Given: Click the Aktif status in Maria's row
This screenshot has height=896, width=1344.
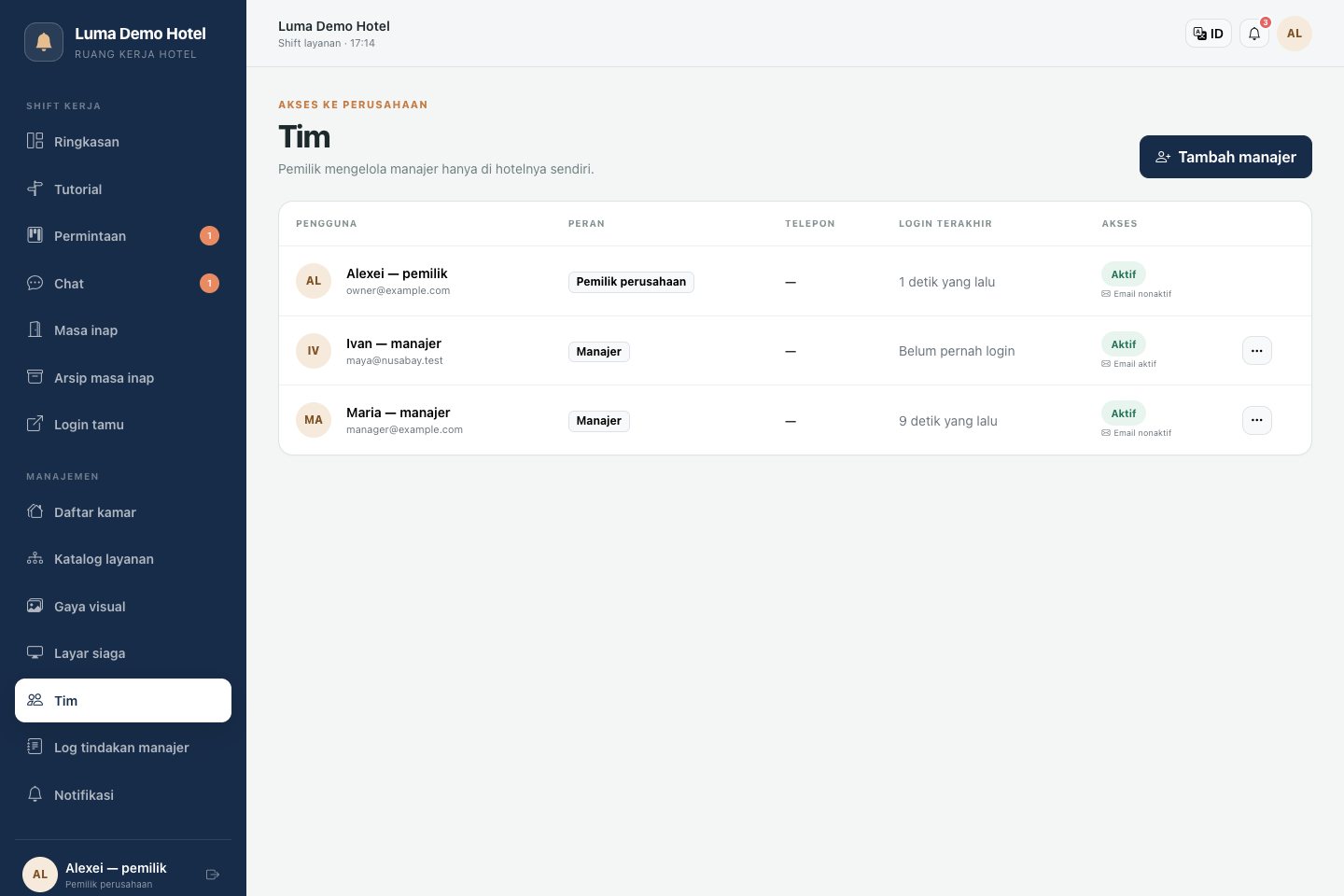Looking at the screenshot, I should 1124,413.
